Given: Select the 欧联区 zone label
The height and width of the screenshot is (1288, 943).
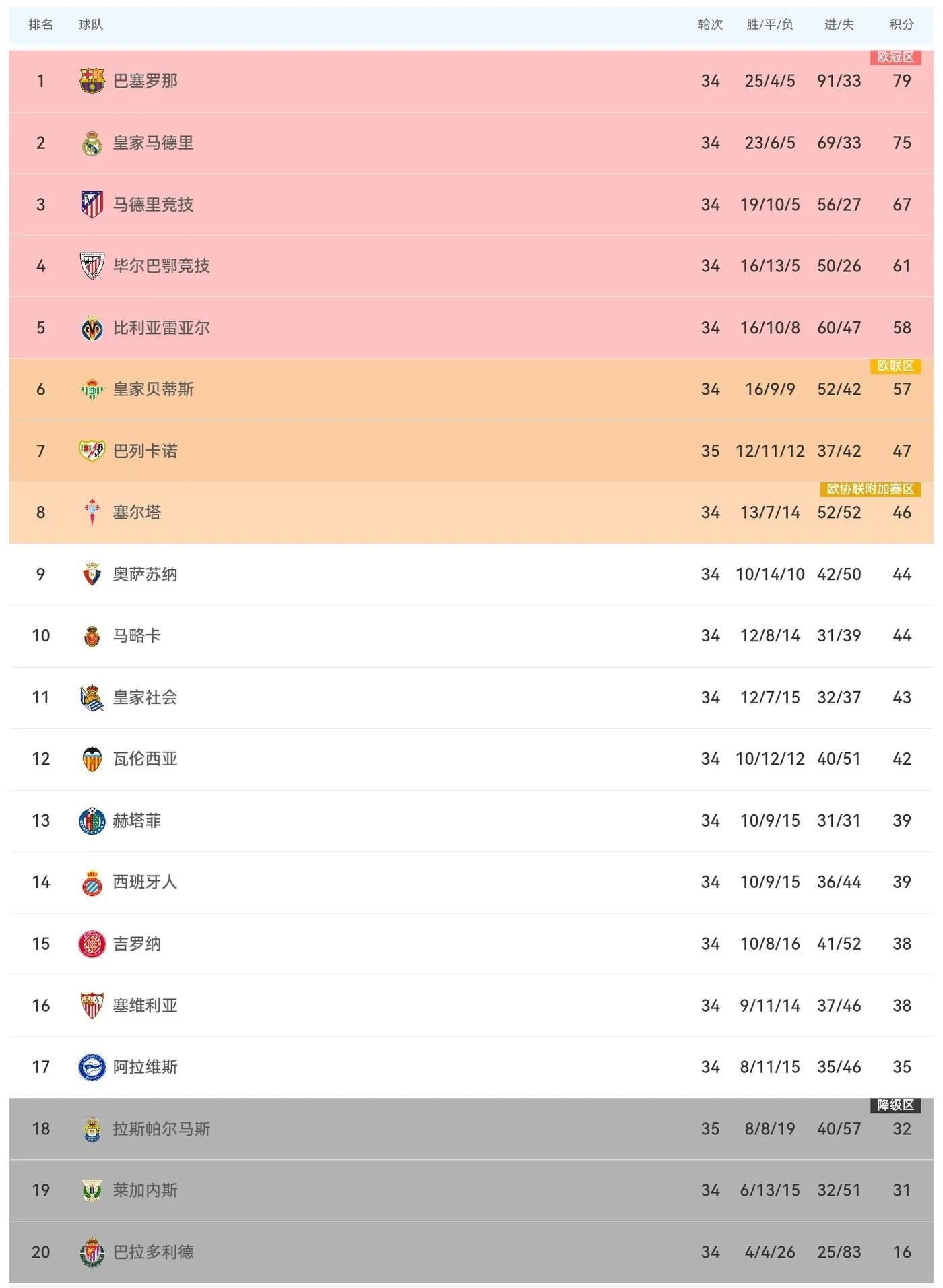Looking at the screenshot, I should (x=895, y=366).
